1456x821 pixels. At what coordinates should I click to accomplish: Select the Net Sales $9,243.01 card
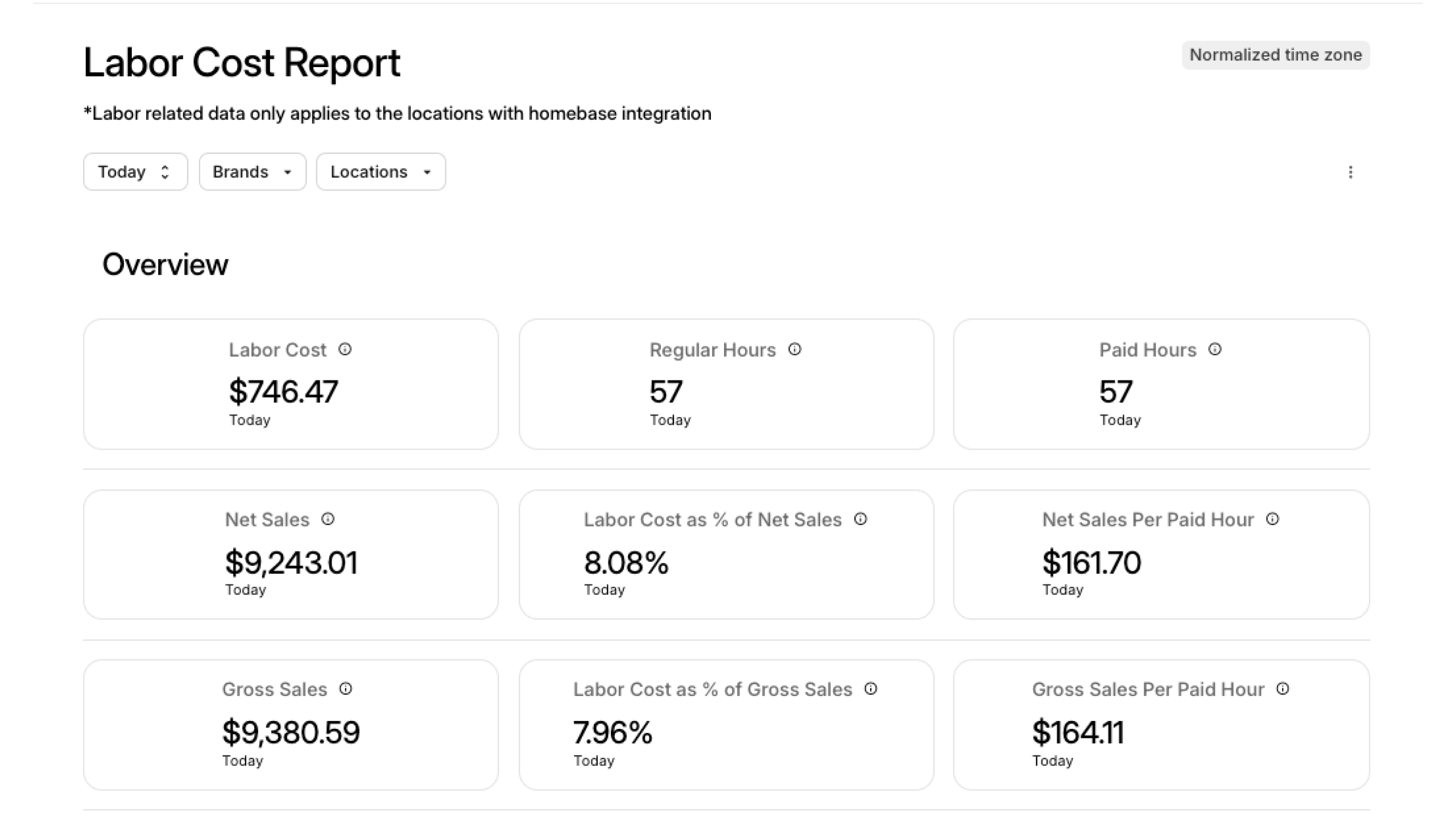coord(291,555)
